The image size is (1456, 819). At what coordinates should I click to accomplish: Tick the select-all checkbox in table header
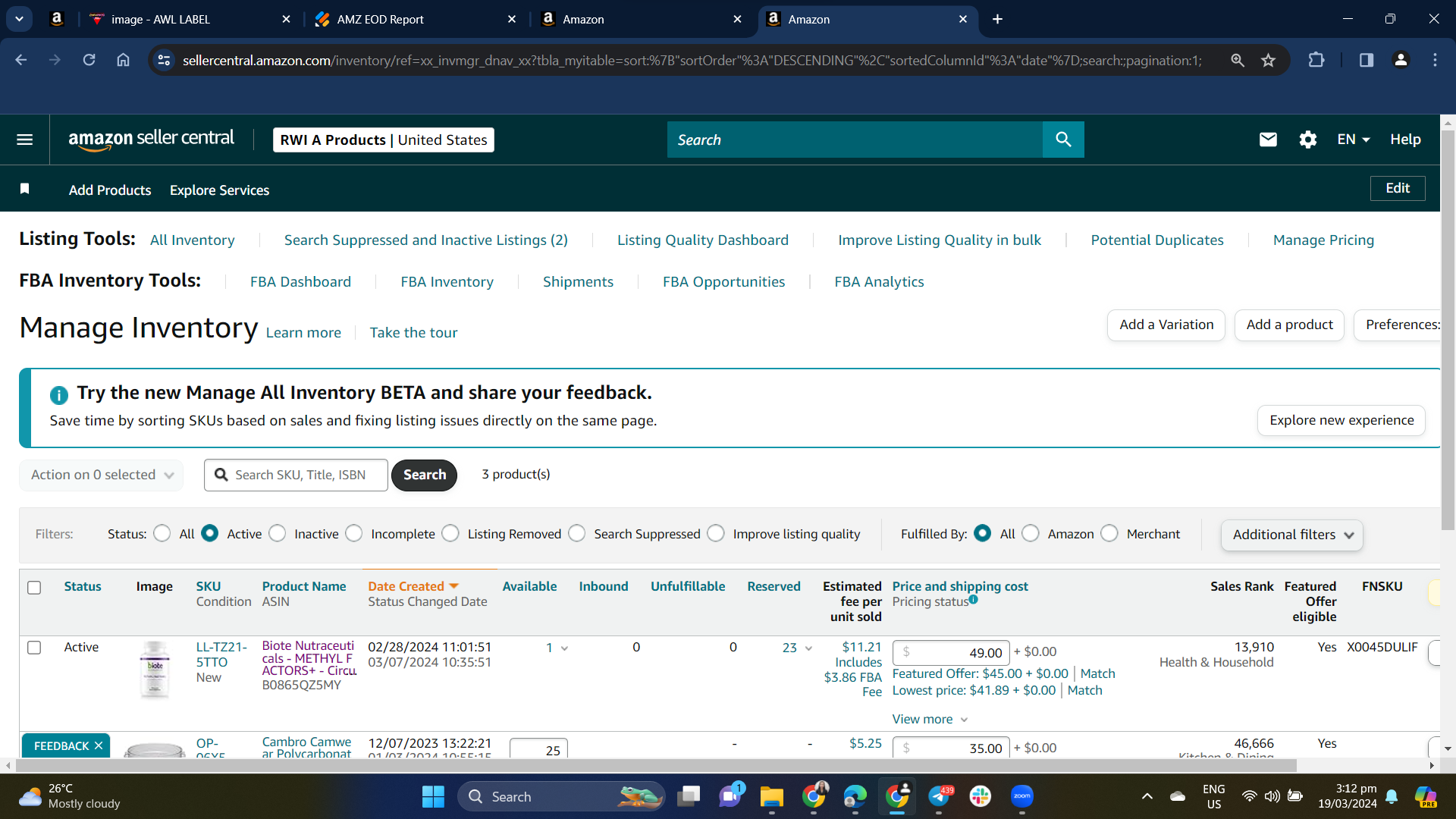pyautogui.click(x=34, y=588)
